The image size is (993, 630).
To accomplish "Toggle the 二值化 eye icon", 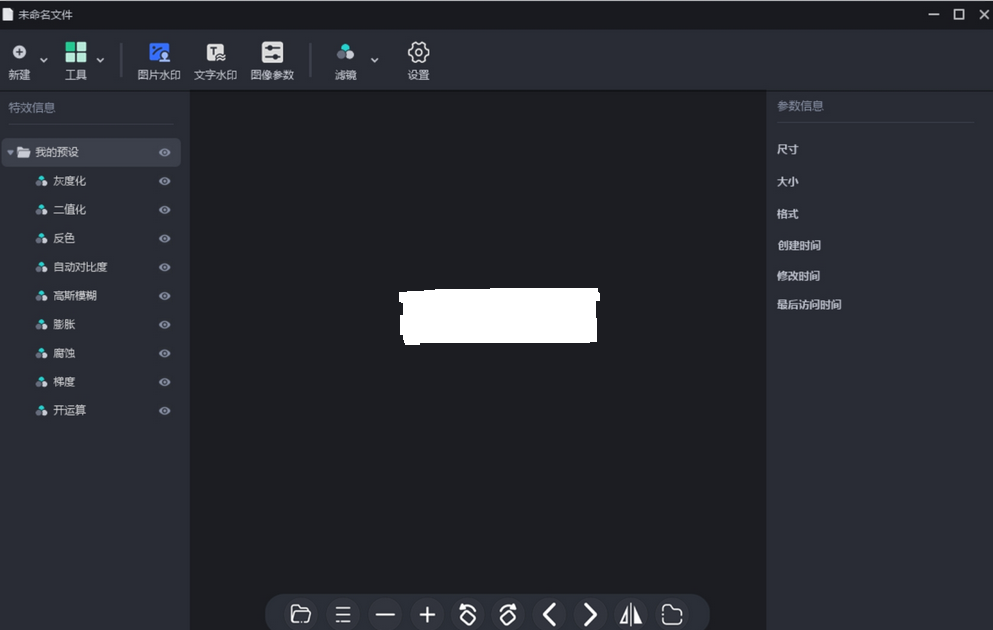I will pyautogui.click(x=165, y=210).
